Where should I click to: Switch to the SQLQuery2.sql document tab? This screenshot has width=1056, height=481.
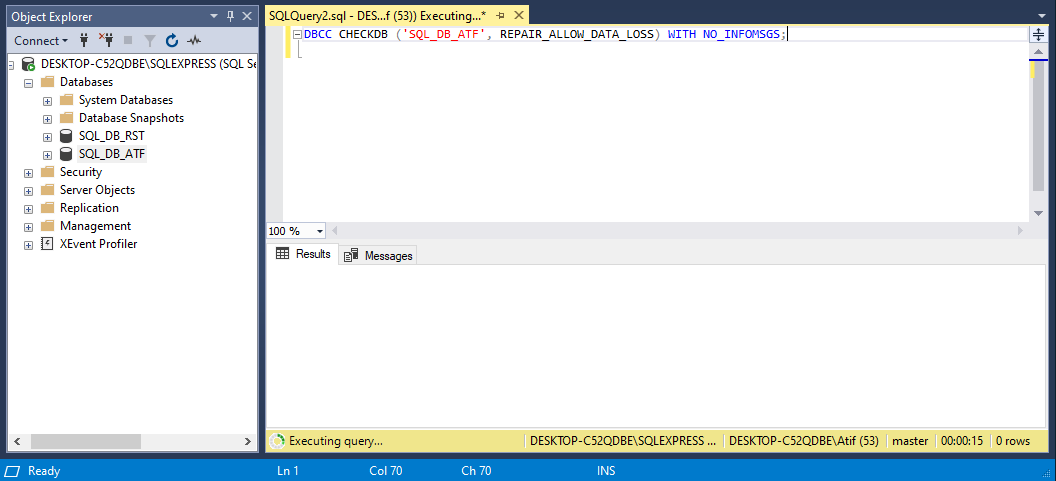pos(377,15)
